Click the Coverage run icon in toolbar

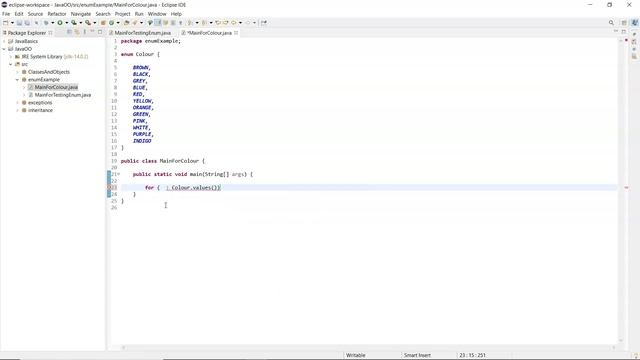pos(74,23)
